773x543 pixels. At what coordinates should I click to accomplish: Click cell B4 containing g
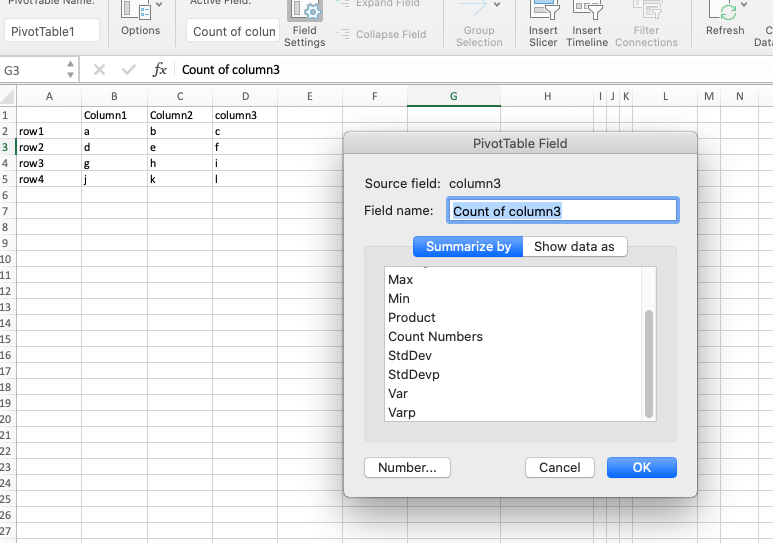point(114,163)
